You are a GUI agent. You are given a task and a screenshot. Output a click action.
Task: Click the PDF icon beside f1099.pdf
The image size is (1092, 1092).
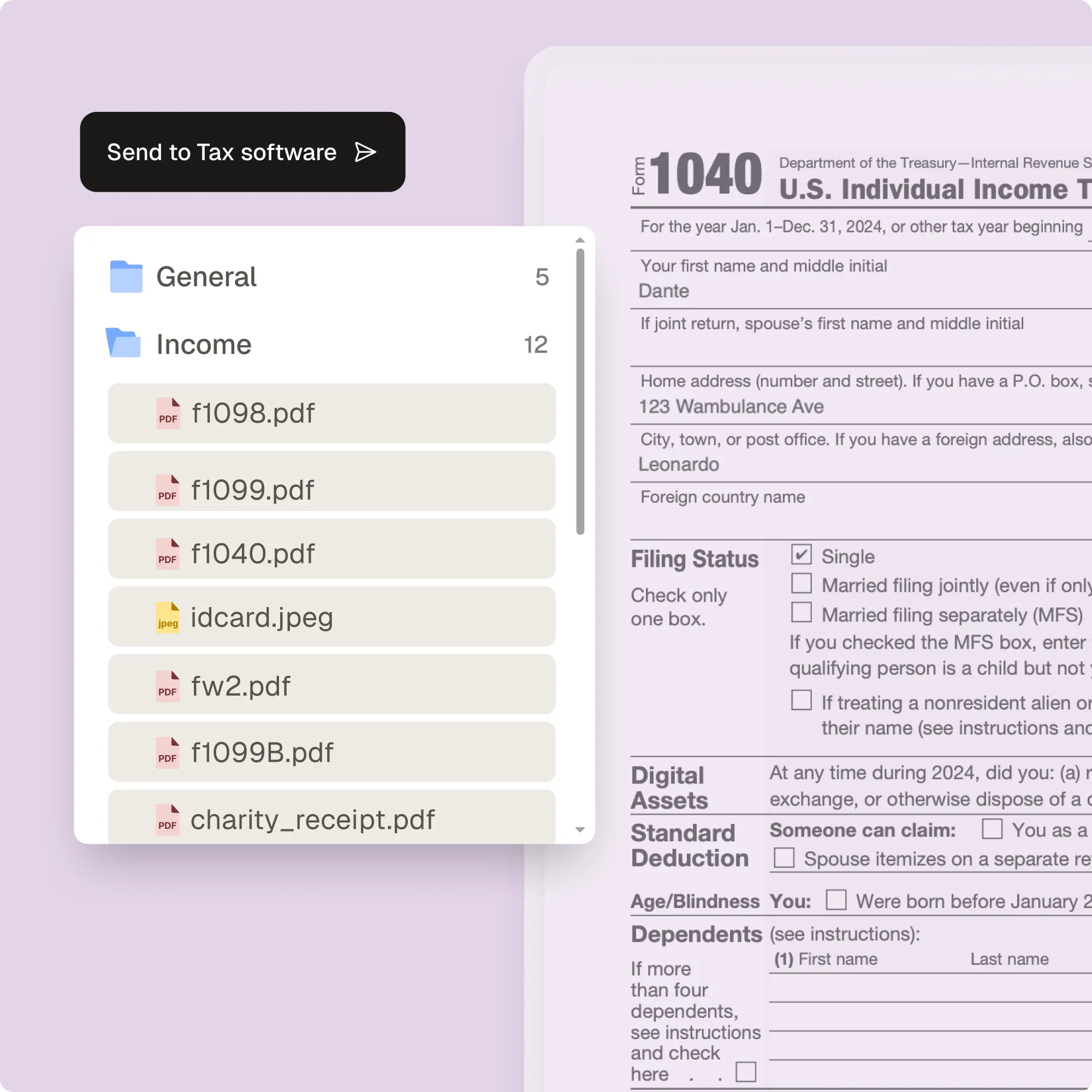[168, 490]
